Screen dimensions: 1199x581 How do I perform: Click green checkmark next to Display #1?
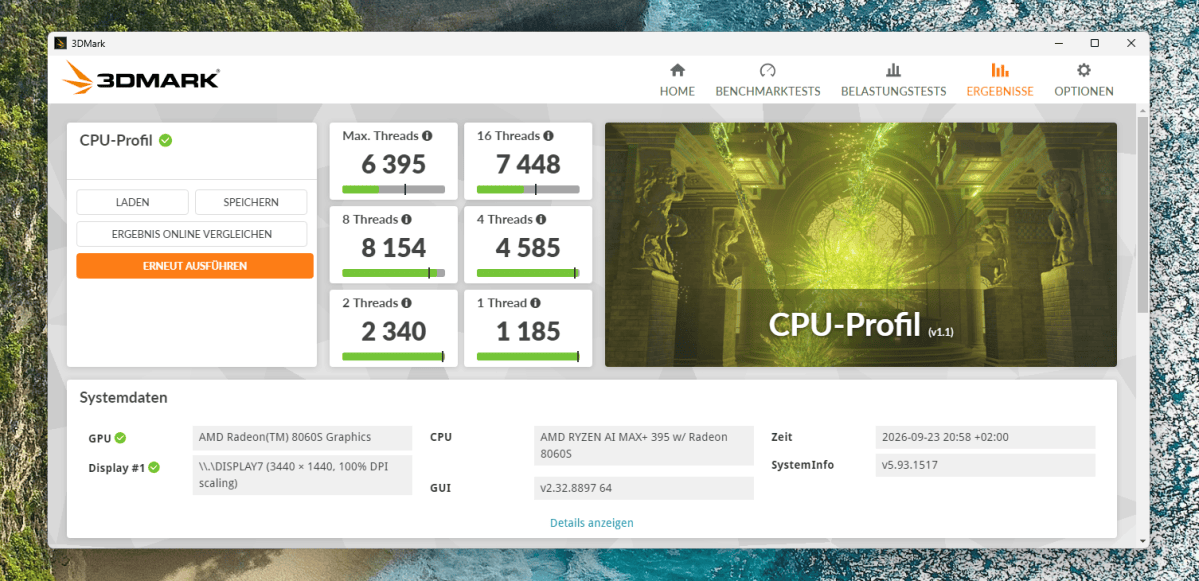coord(154,467)
